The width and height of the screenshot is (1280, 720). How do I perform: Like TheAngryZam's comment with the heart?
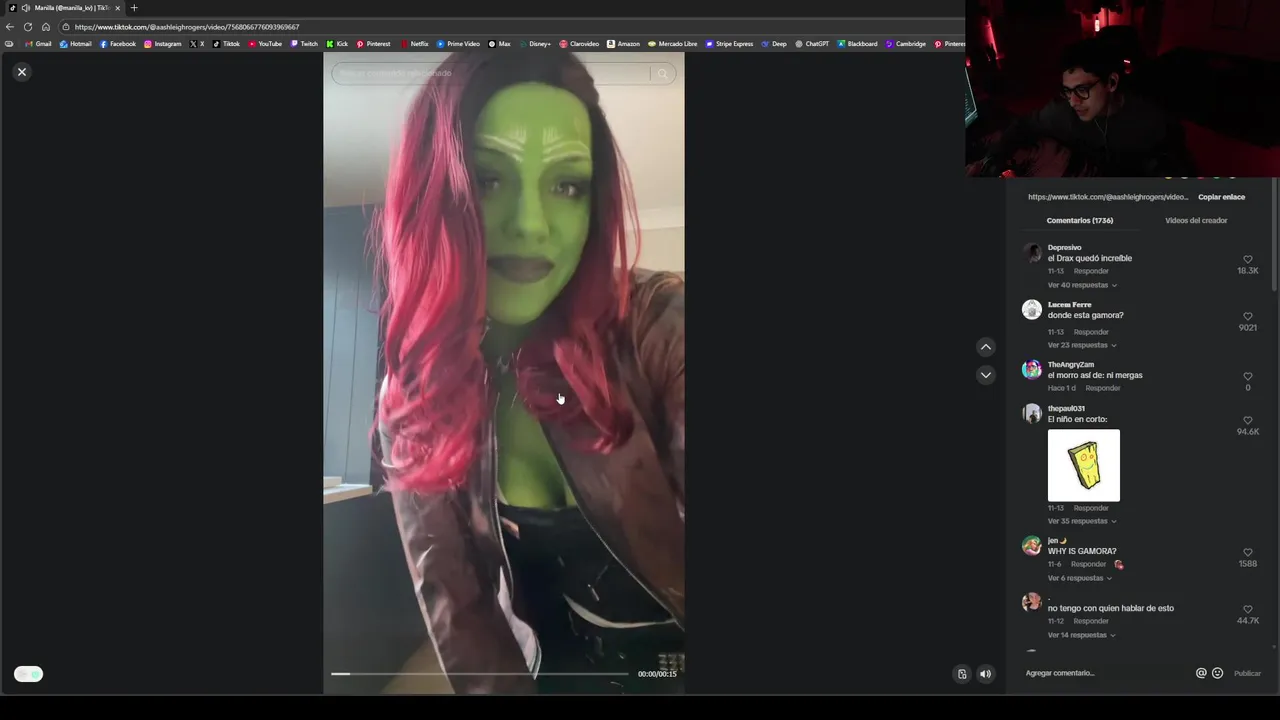tap(1247, 377)
